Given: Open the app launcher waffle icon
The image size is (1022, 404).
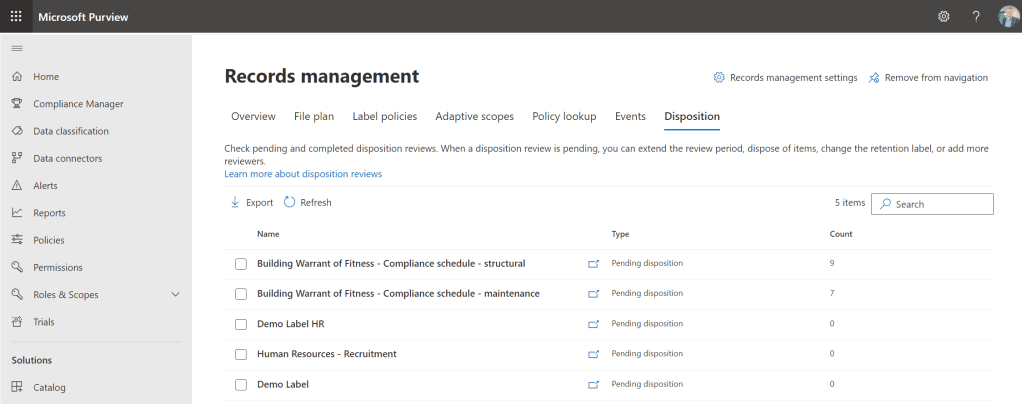Looking at the screenshot, I should tap(16, 16).
